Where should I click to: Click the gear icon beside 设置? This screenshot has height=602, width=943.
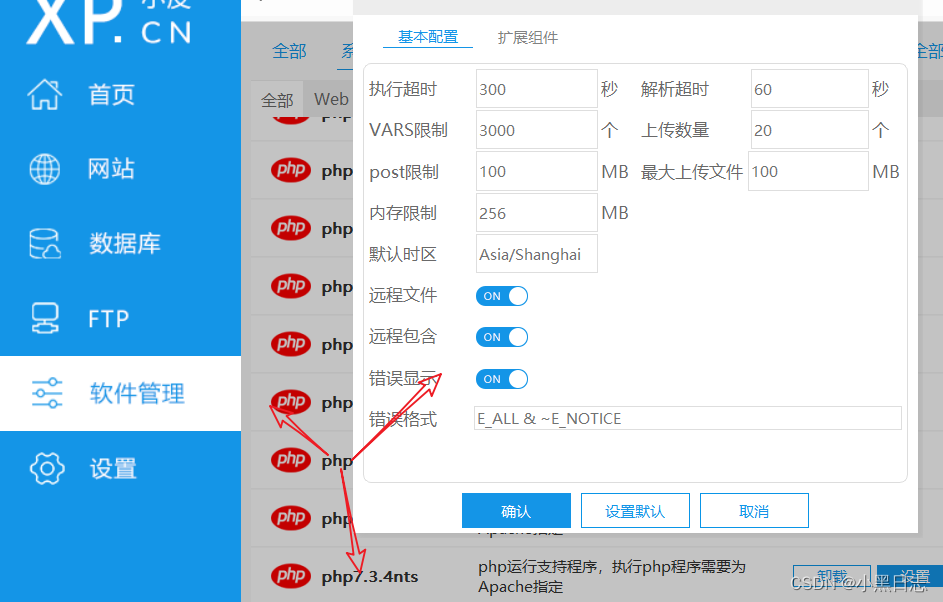click(47, 468)
